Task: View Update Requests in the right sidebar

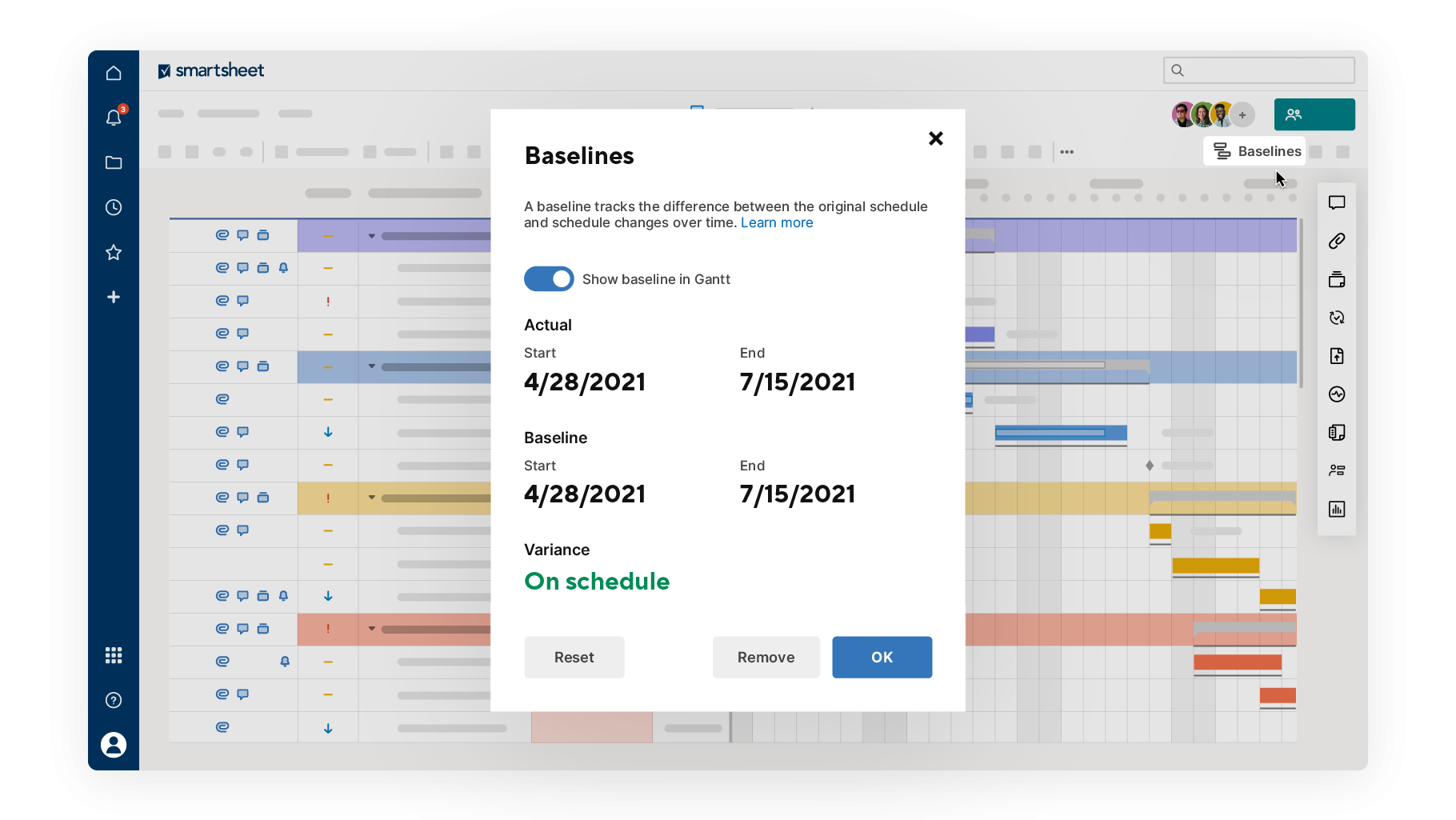Action: pyautogui.click(x=1337, y=318)
